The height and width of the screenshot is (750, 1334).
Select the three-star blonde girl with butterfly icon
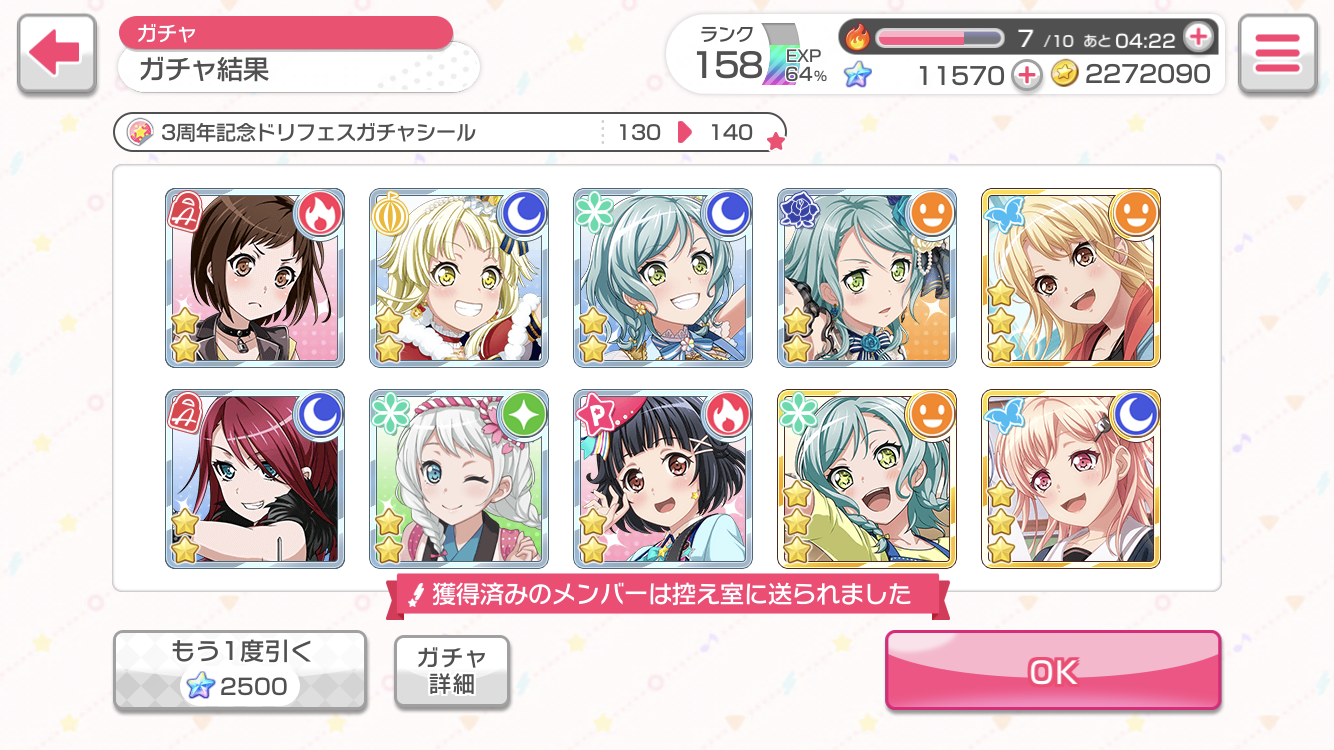[1071, 278]
